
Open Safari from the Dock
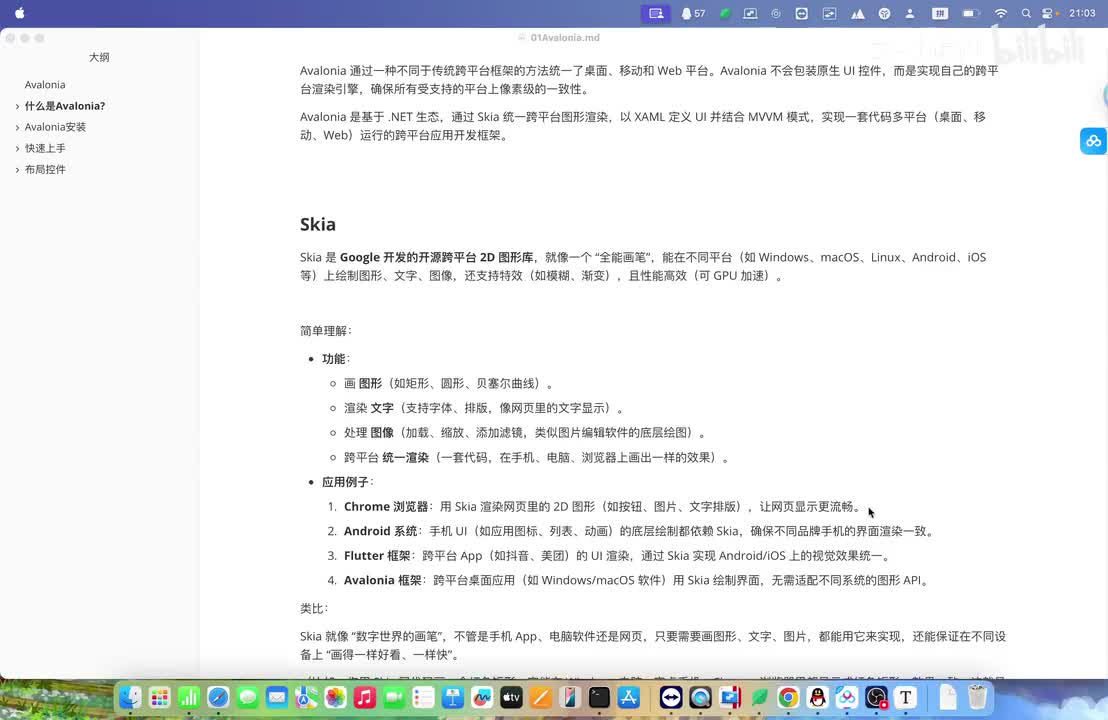(x=218, y=698)
